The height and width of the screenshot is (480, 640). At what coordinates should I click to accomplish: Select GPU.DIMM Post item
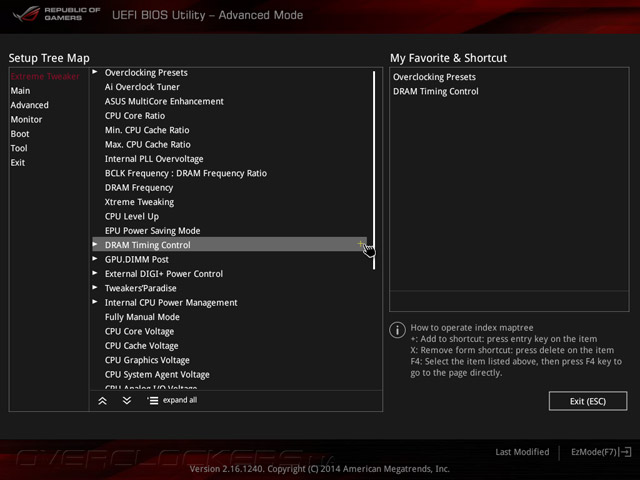(x=137, y=260)
